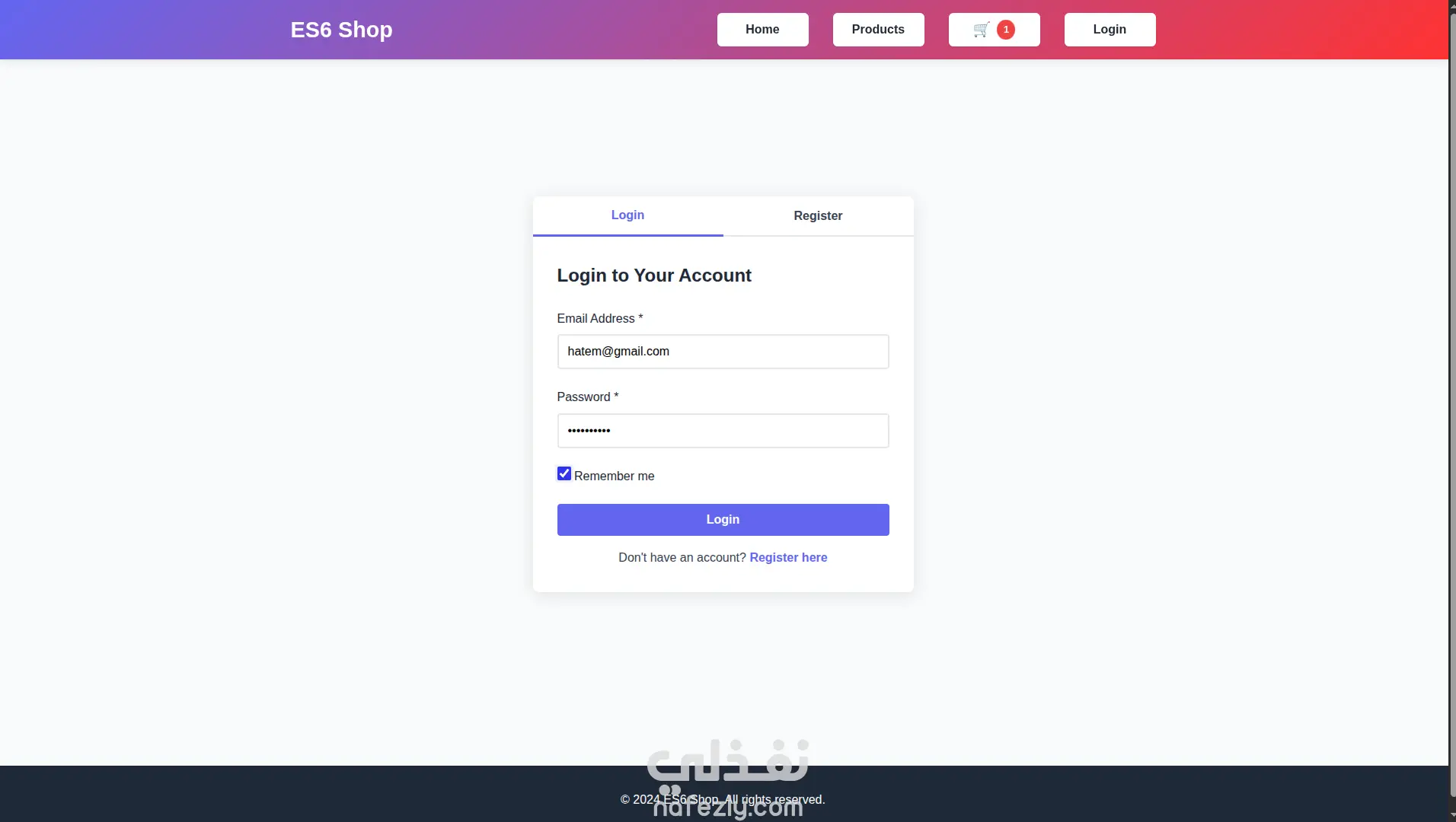Click the Email Address label
The image size is (1456, 822).
[x=599, y=319]
